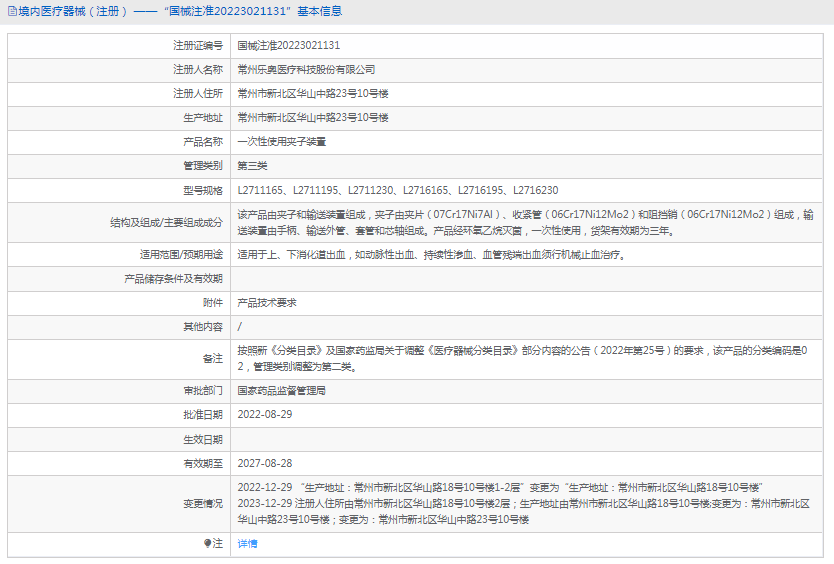
Task: Select the 生效日期 label
Action: coord(203,439)
